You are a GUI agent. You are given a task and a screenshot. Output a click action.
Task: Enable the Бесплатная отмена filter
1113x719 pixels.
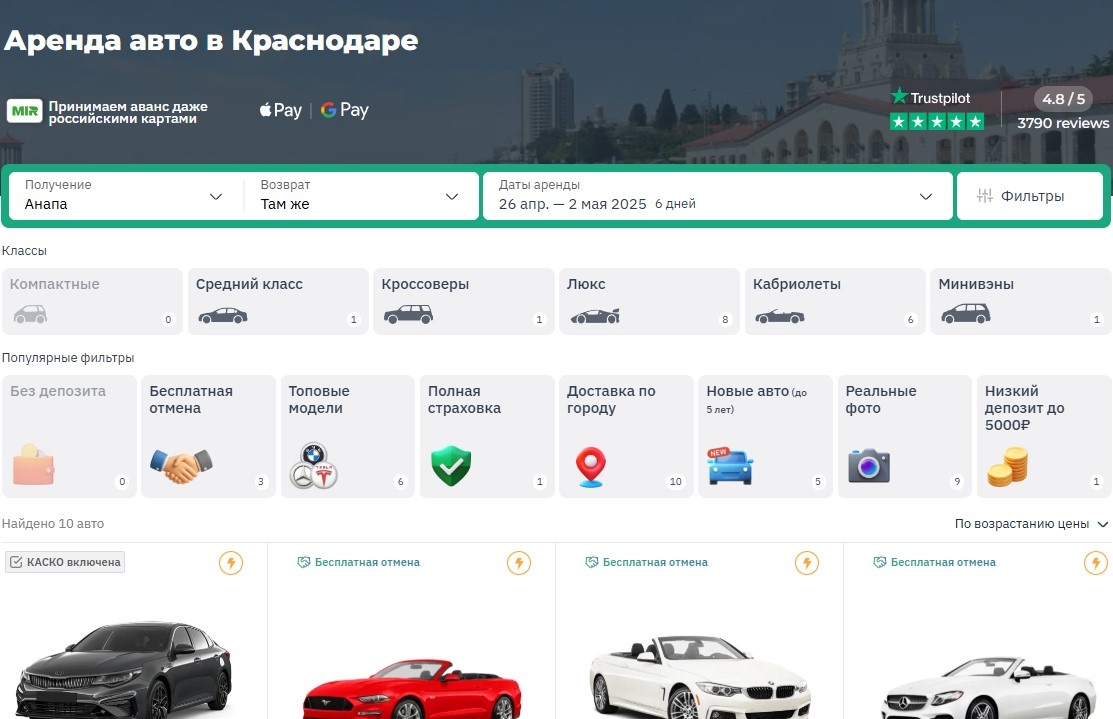[x=207, y=436]
